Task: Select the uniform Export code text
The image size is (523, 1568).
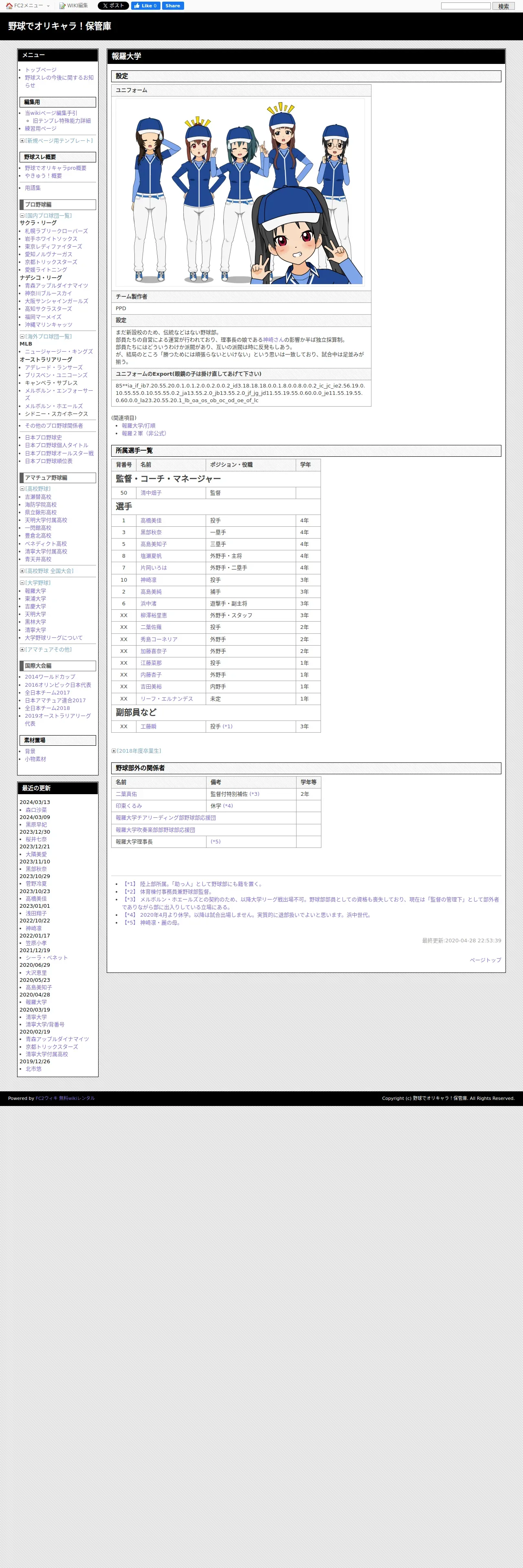Action: click(x=240, y=392)
